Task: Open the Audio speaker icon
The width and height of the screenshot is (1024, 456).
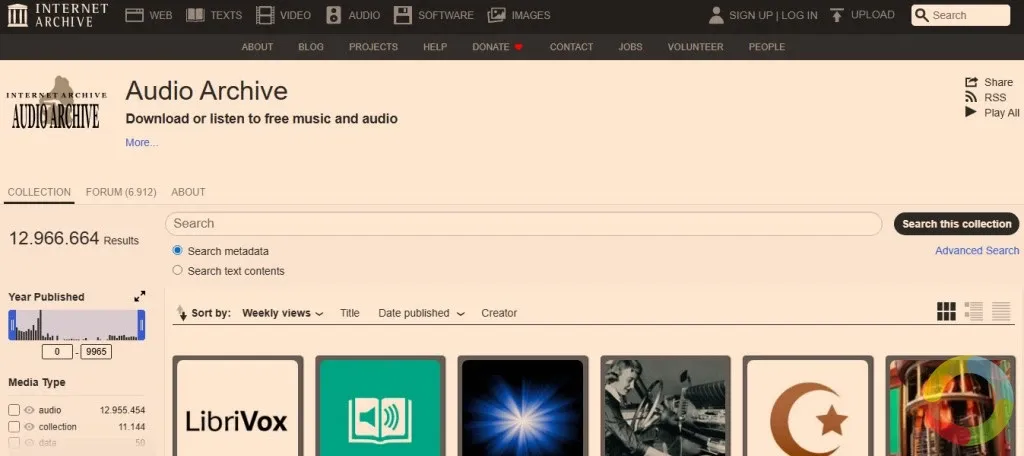Action: [334, 15]
